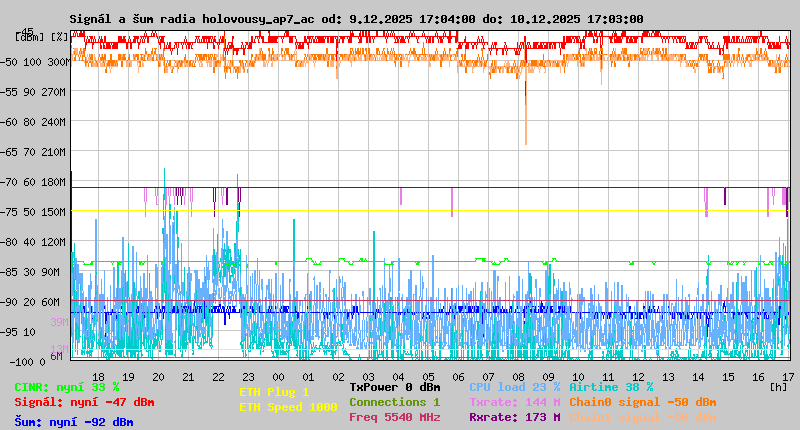Click the pink '39M' rate marker

coord(59,322)
